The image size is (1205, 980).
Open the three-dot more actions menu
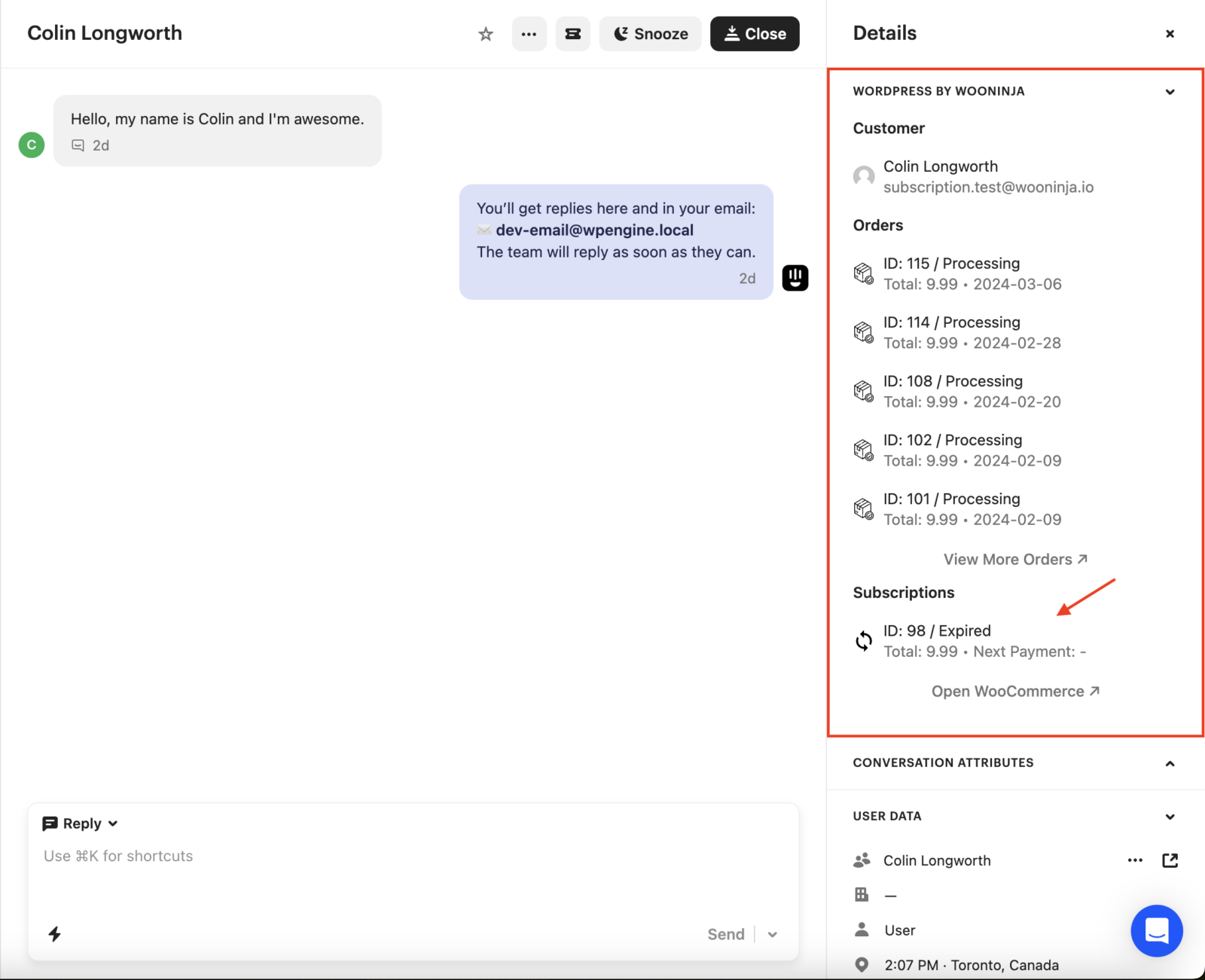(529, 34)
